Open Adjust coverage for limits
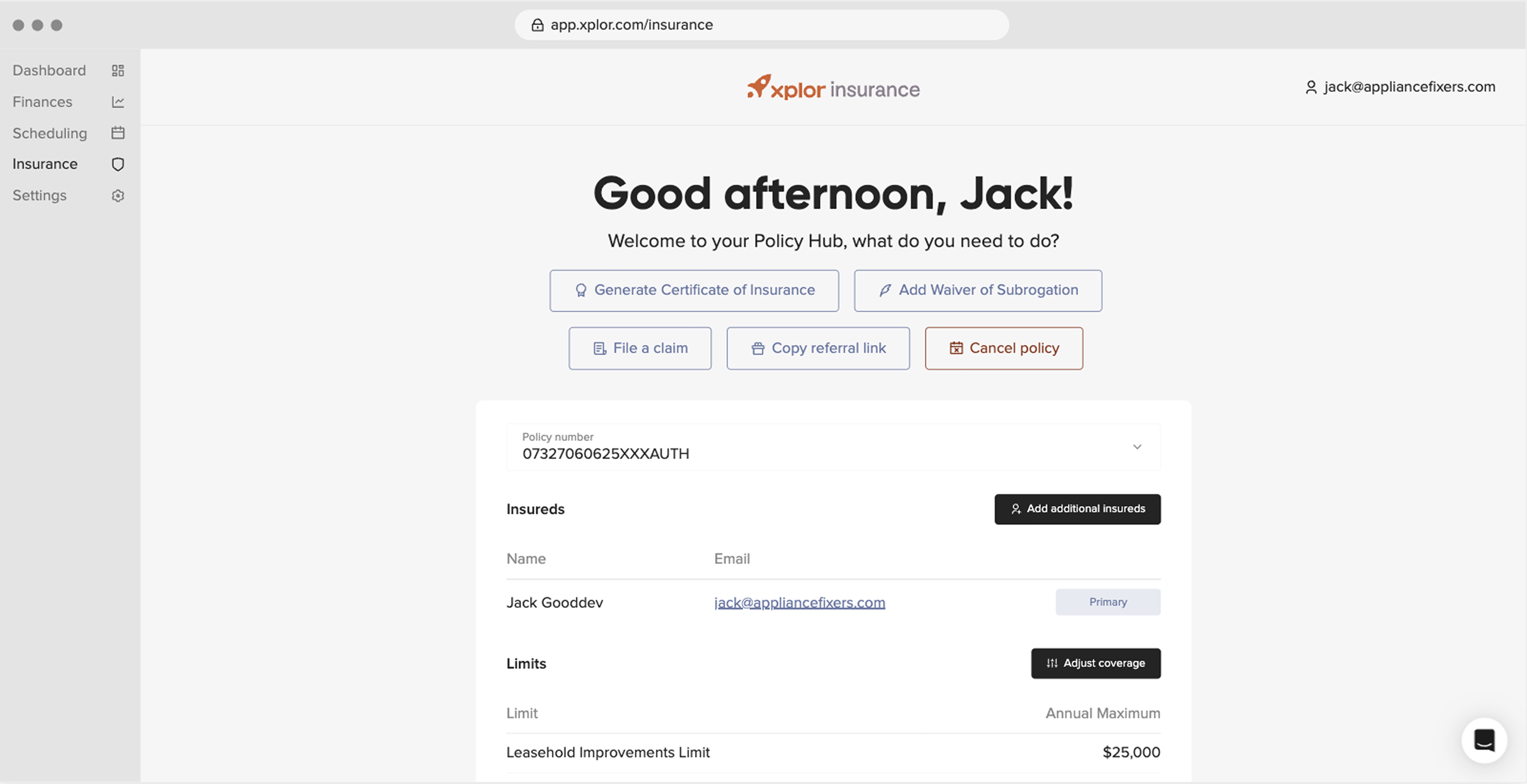 click(x=1095, y=663)
